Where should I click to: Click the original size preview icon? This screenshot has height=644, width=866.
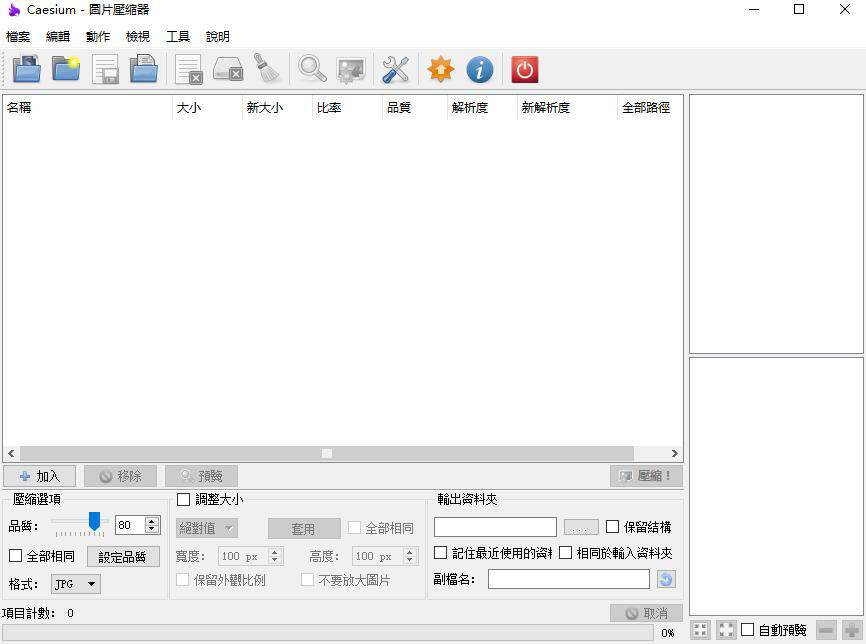click(726, 630)
